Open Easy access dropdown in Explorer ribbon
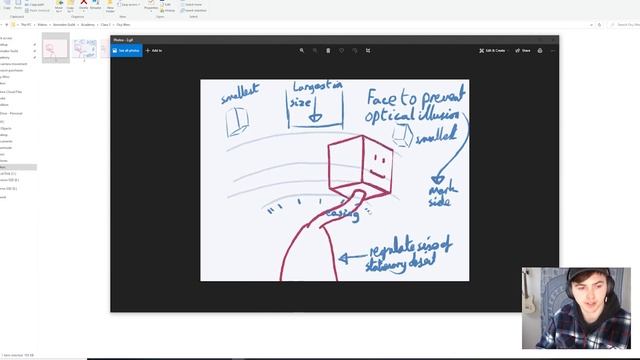640x360 pixels. (x=129, y=4)
